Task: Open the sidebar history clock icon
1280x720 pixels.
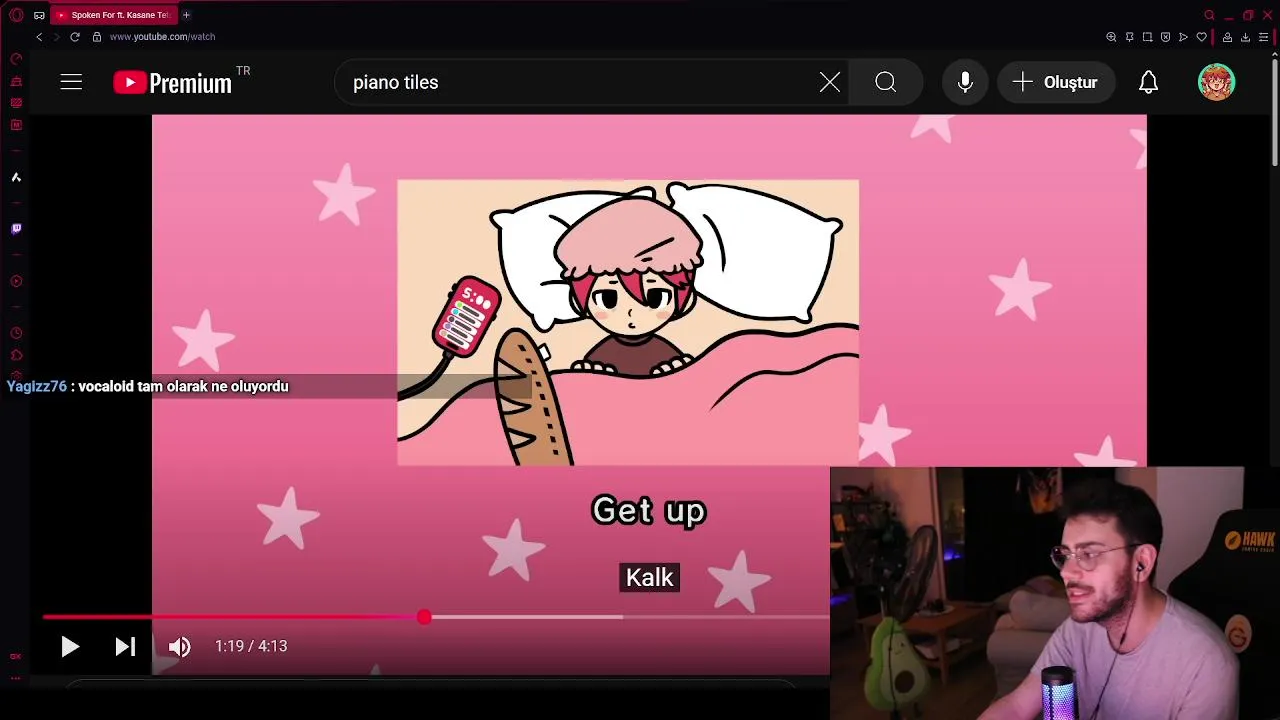Action: point(16,333)
